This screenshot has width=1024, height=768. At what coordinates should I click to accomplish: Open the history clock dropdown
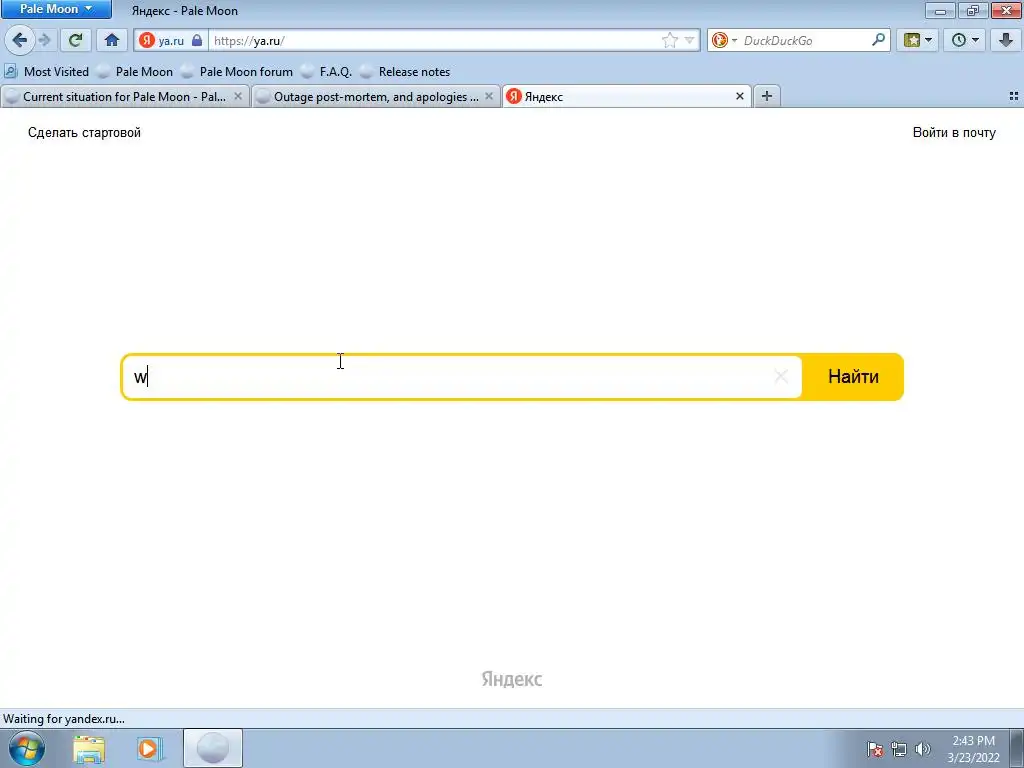pos(965,40)
